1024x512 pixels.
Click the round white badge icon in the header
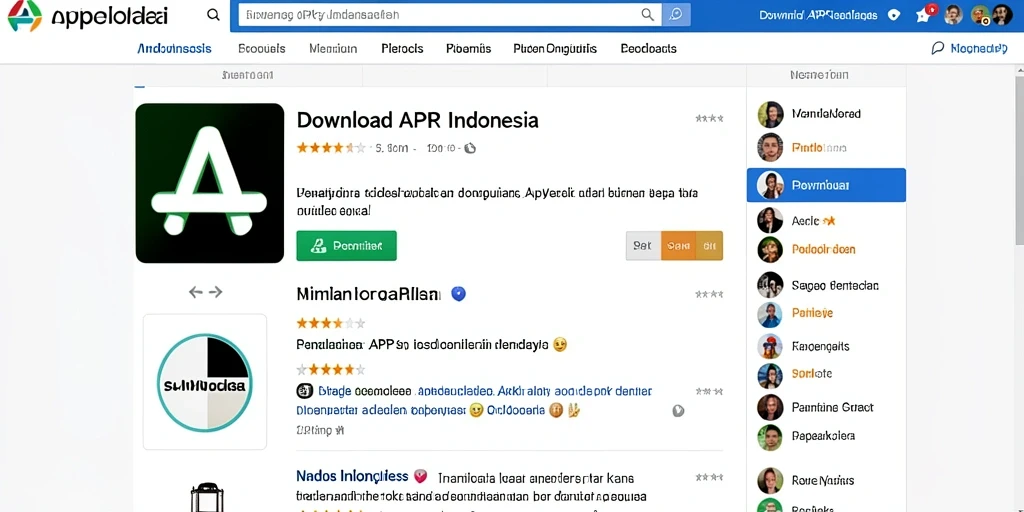tap(894, 15)
